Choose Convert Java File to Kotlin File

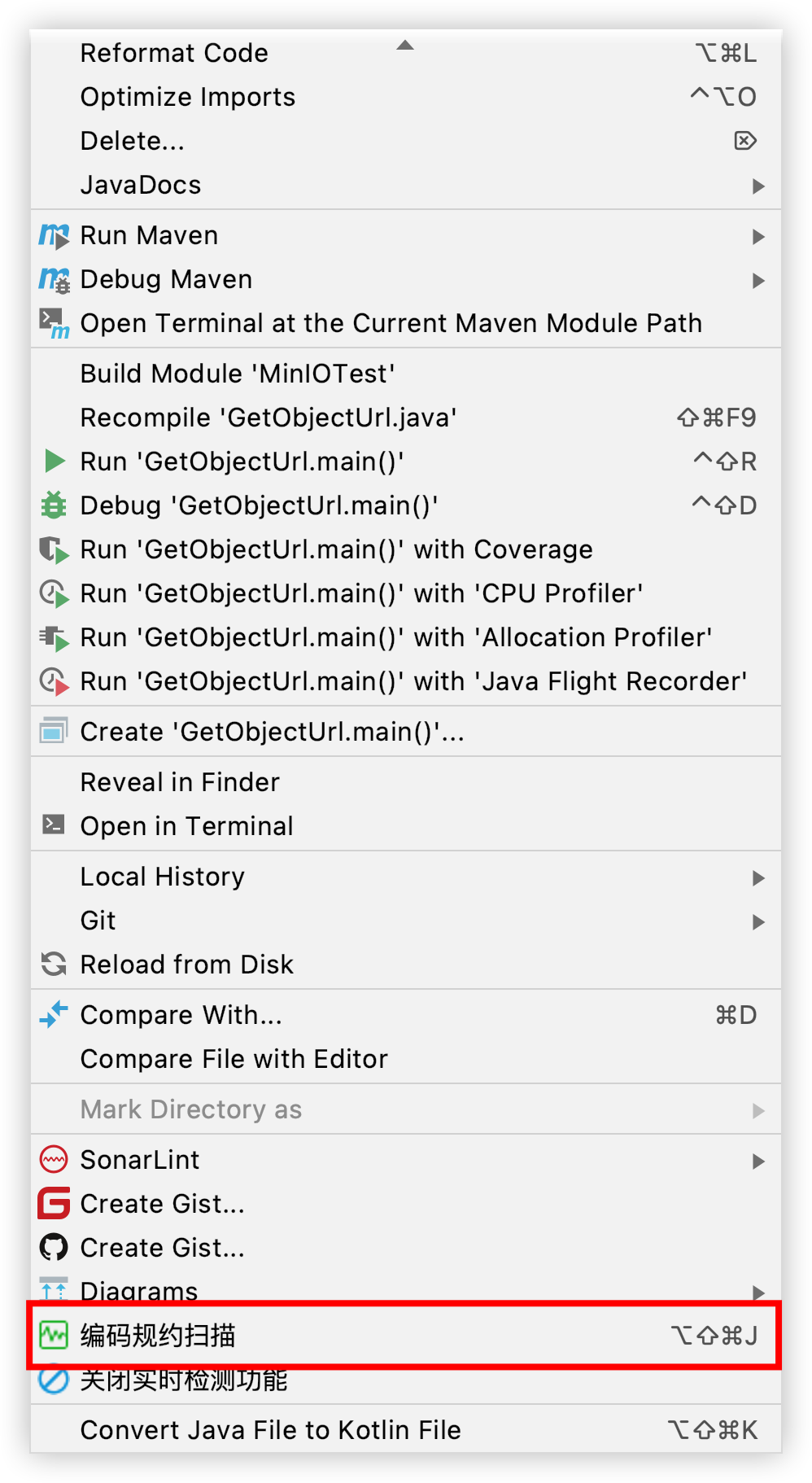click(x=270, y=1430)
